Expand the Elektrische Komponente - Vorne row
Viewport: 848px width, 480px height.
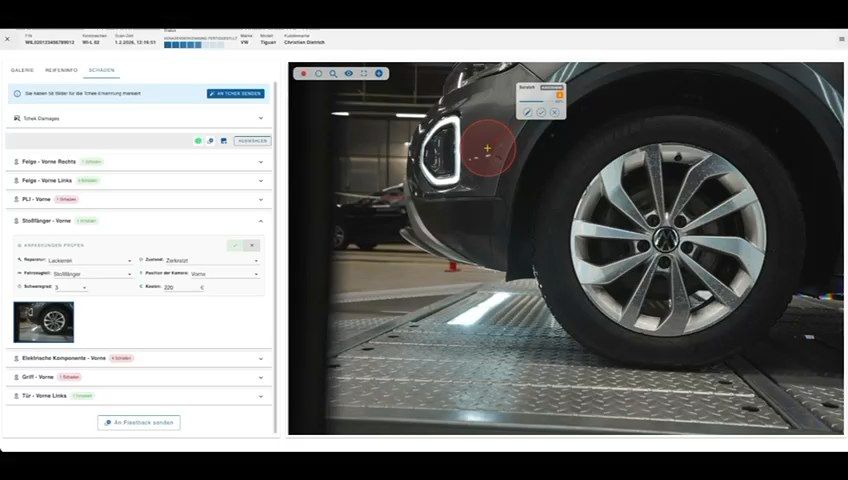pos(138,358)
